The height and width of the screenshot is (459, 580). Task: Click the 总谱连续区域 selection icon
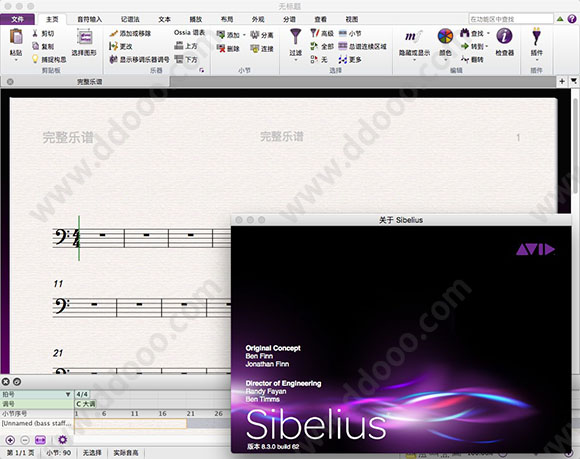(x=343, y=46)
